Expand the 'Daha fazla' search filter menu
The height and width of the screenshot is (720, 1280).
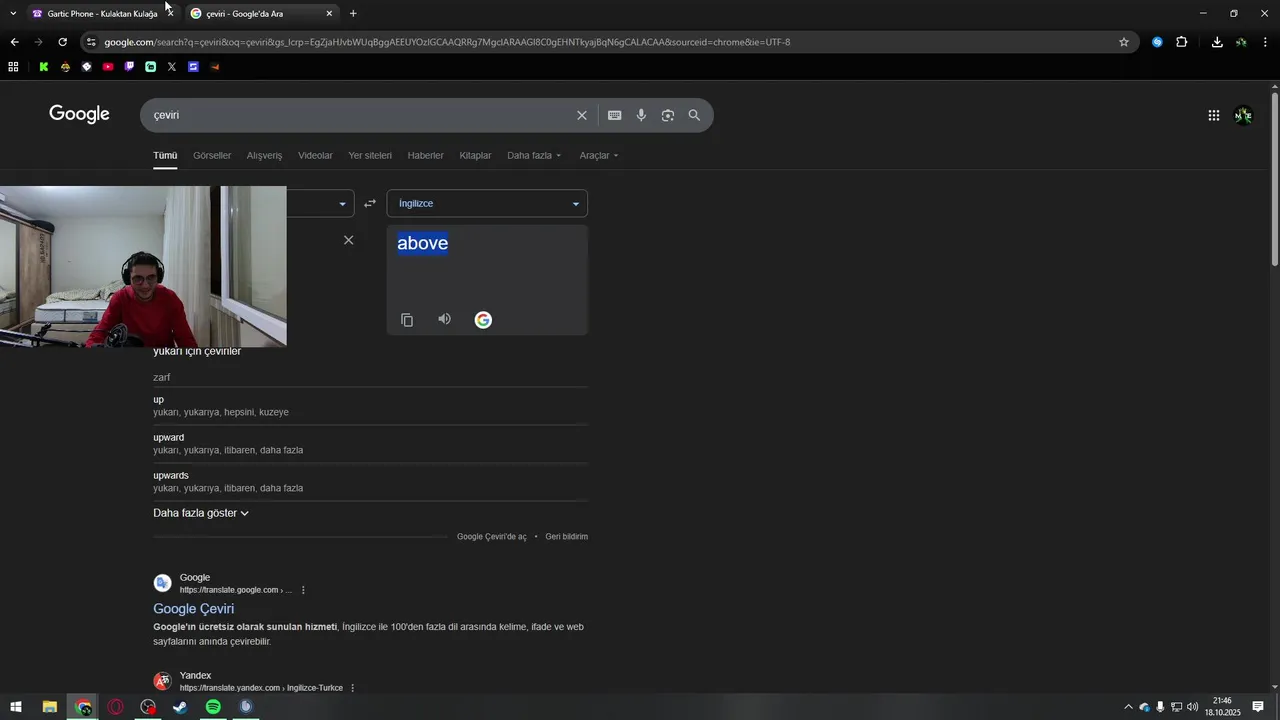(534, 155)
